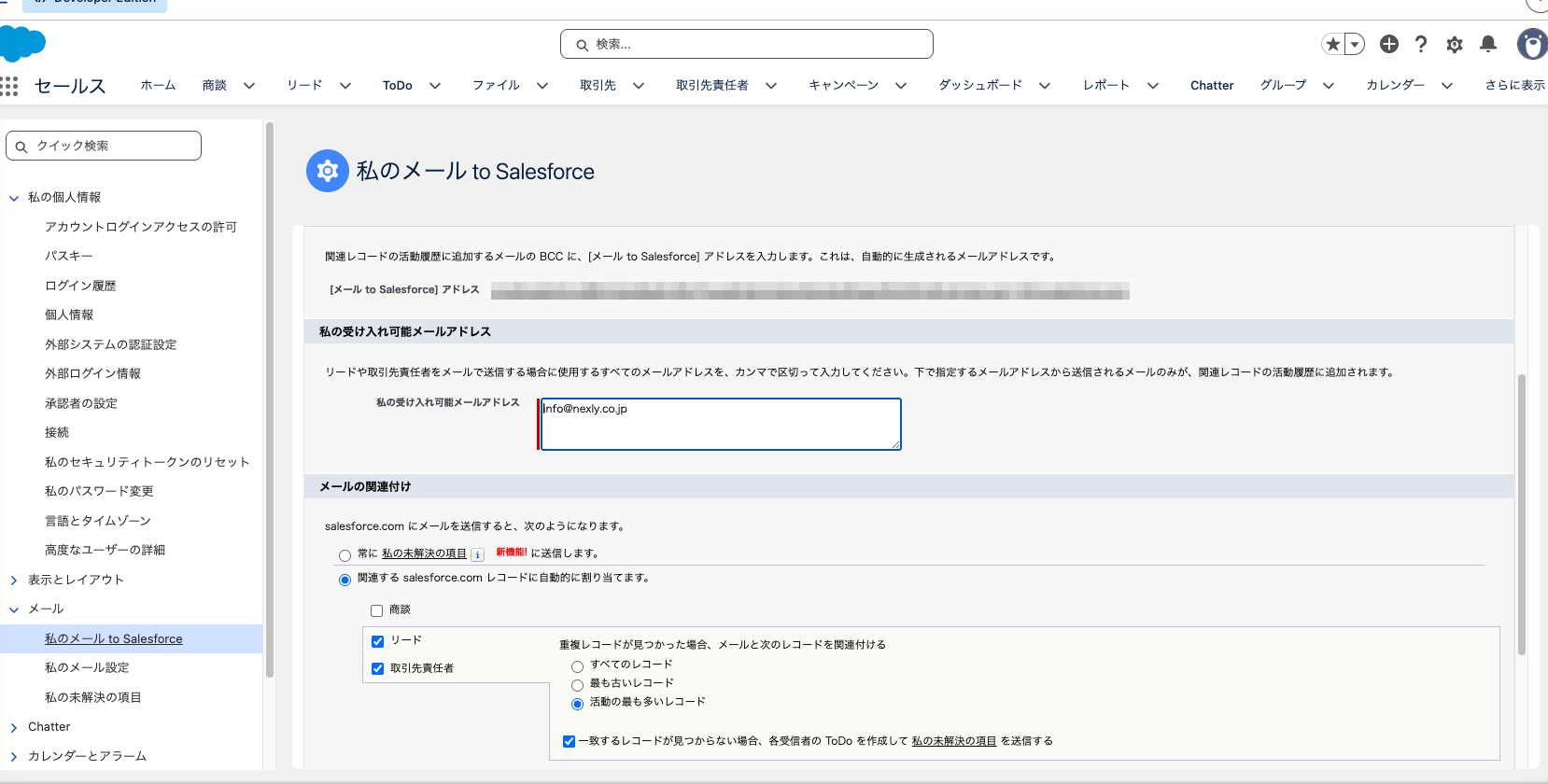Check the 商談 checkbox
The height and width of the screenshot is (784, 1548).
point(377,610)
